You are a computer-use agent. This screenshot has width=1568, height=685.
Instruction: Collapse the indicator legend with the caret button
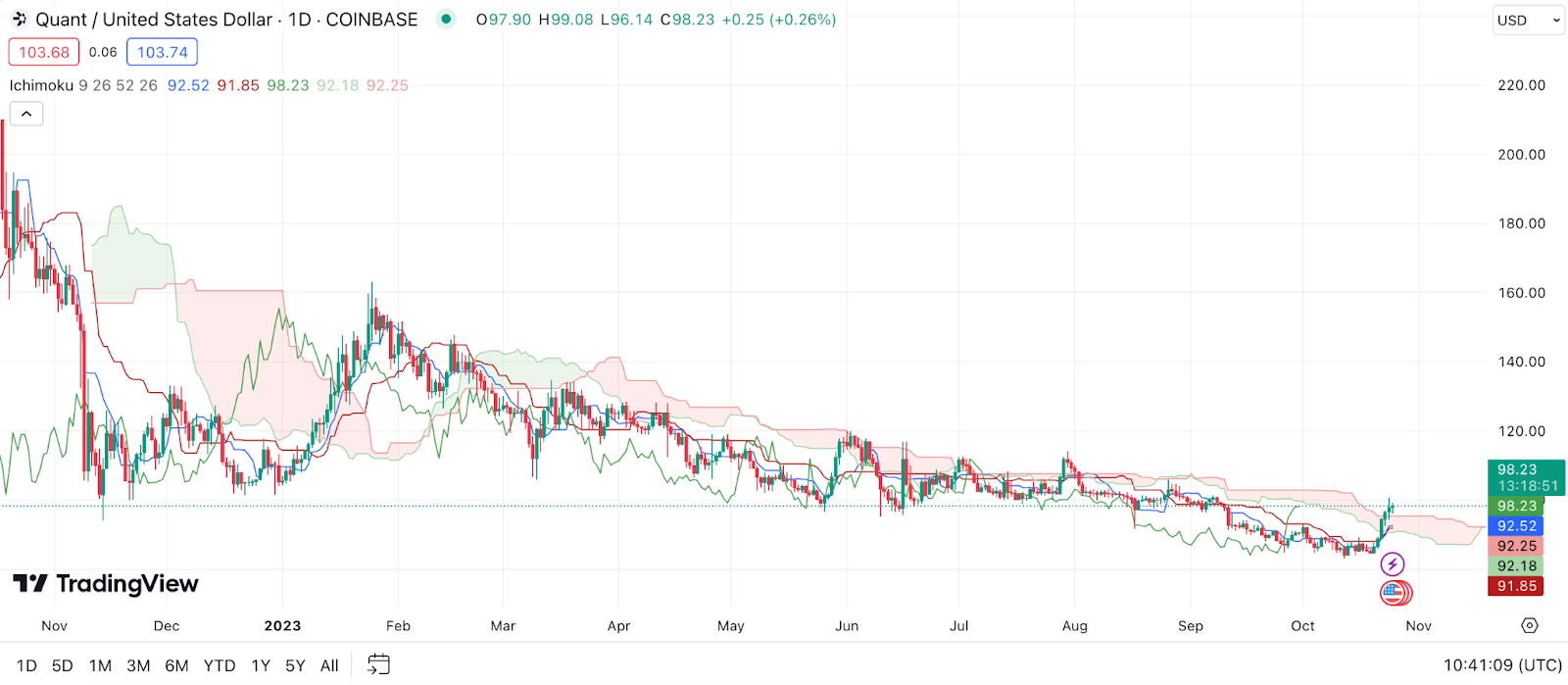point(26,114)
